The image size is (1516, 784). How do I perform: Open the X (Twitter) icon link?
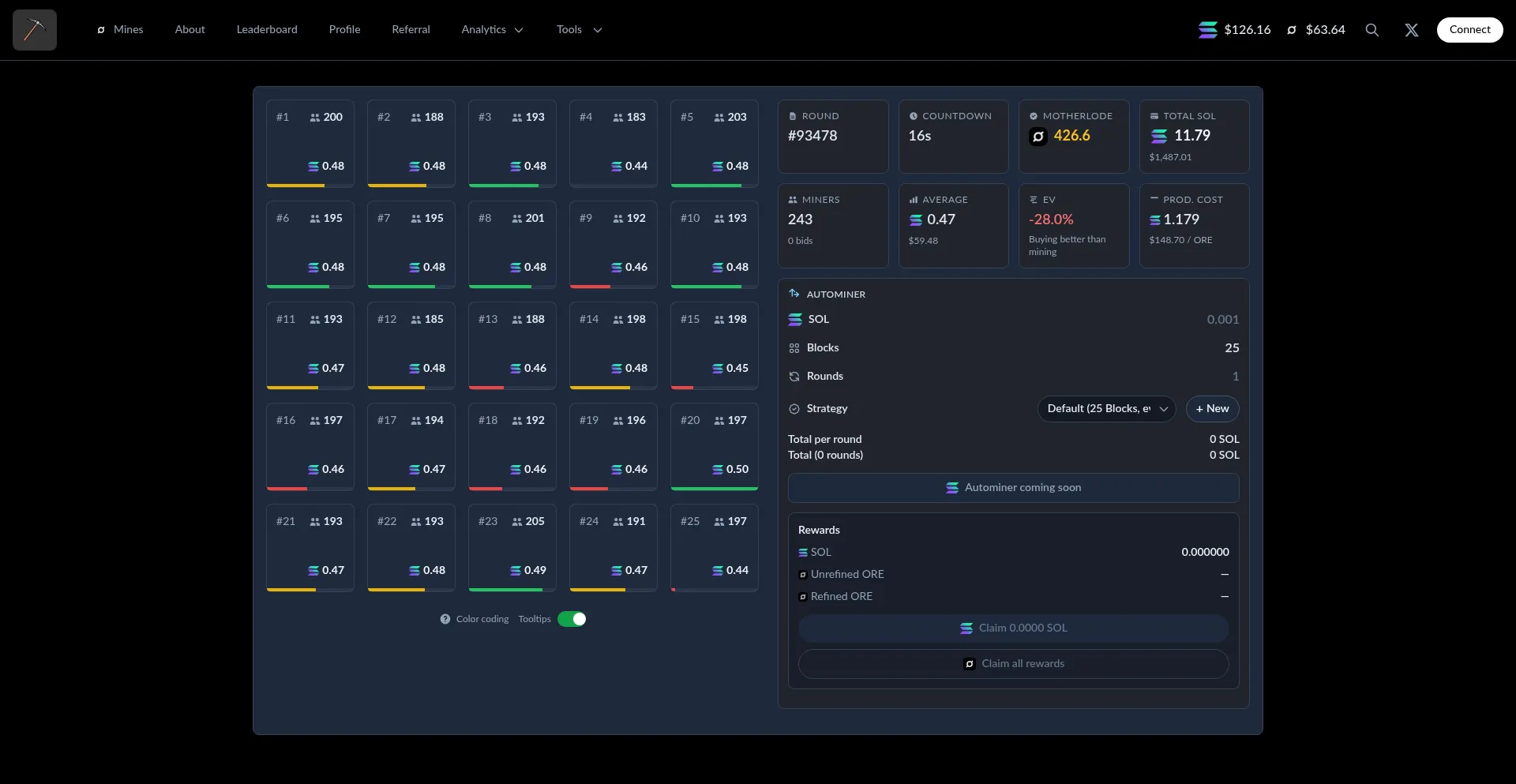(1412, 30)
